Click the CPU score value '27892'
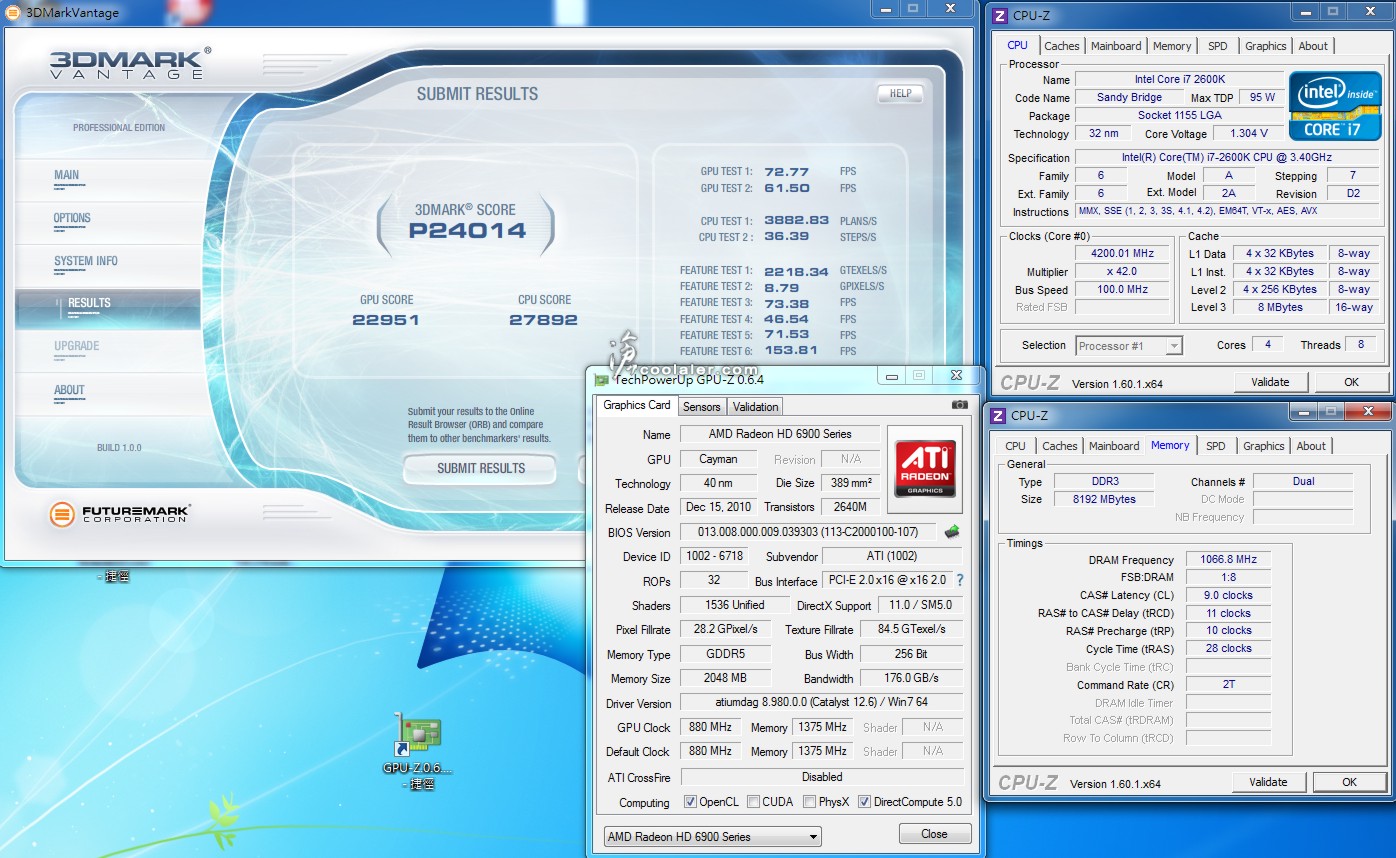The image size is (1396, 858). [543, 320]
